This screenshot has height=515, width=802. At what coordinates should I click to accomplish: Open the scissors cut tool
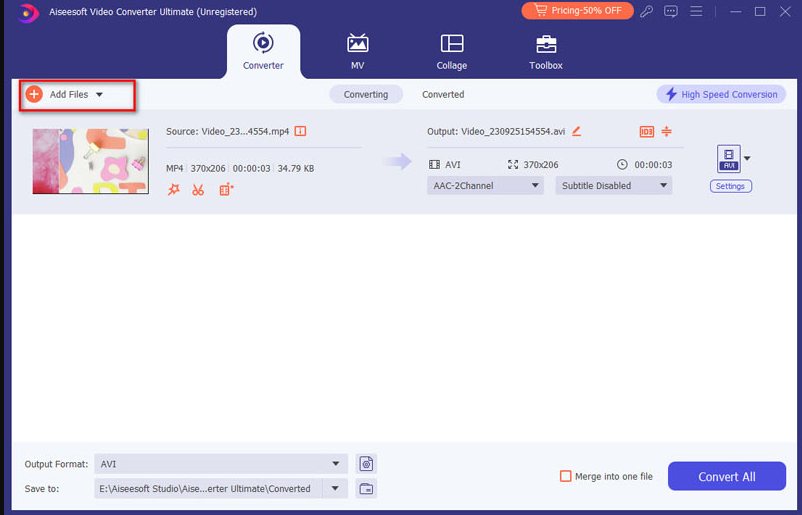coord(198,190)
